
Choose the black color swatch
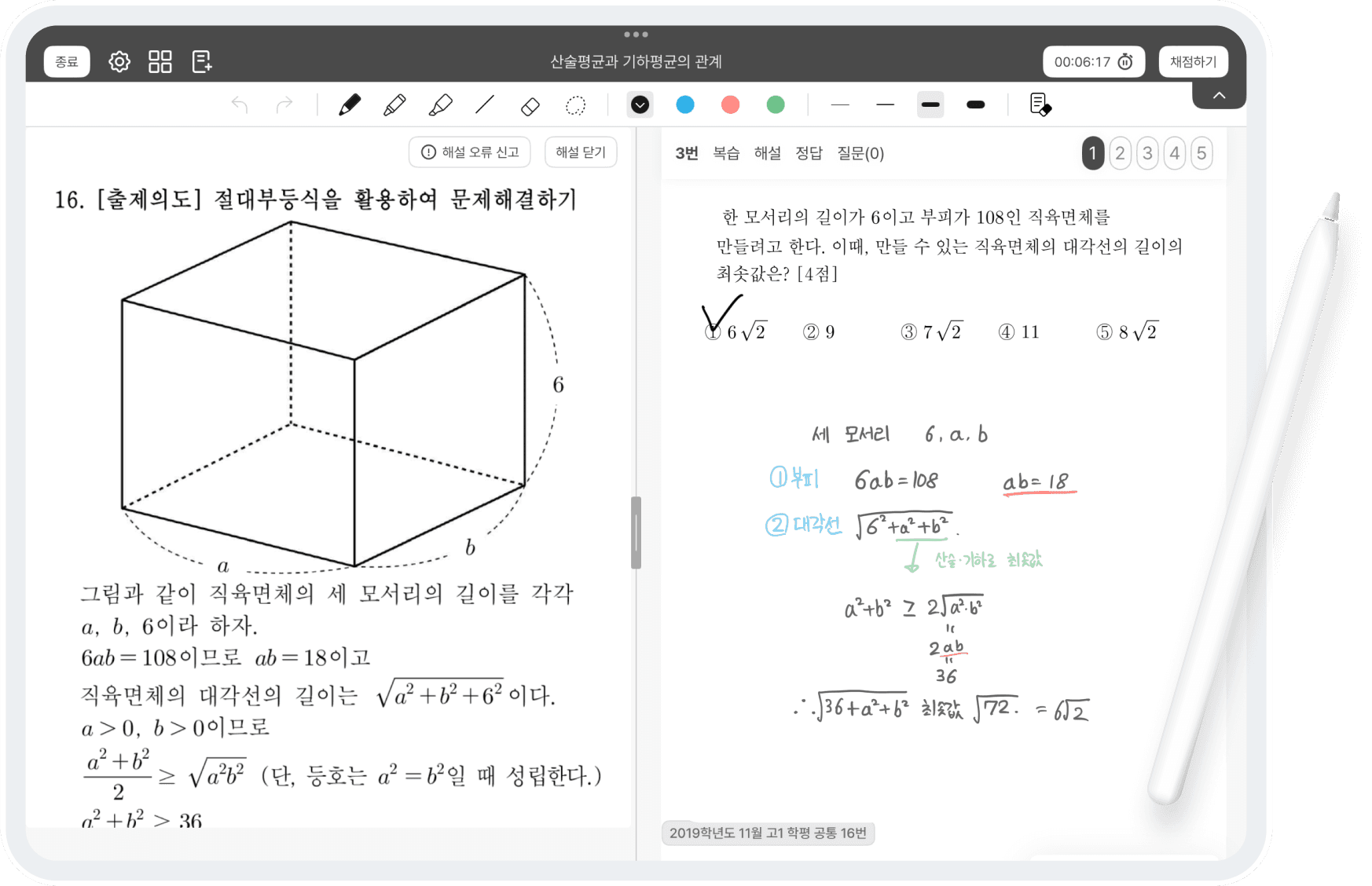click(640, 104)
